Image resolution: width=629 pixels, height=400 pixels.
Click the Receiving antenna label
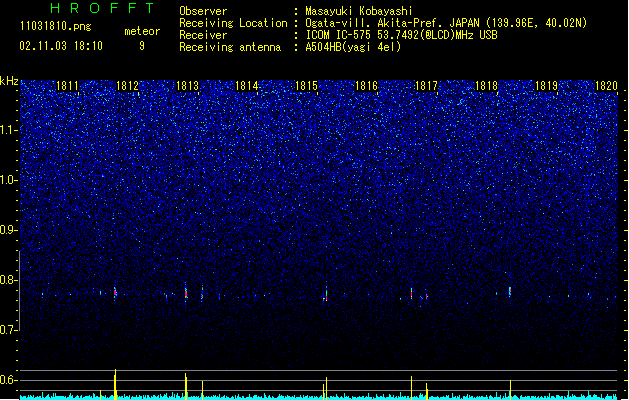click(x=230, y=47)
